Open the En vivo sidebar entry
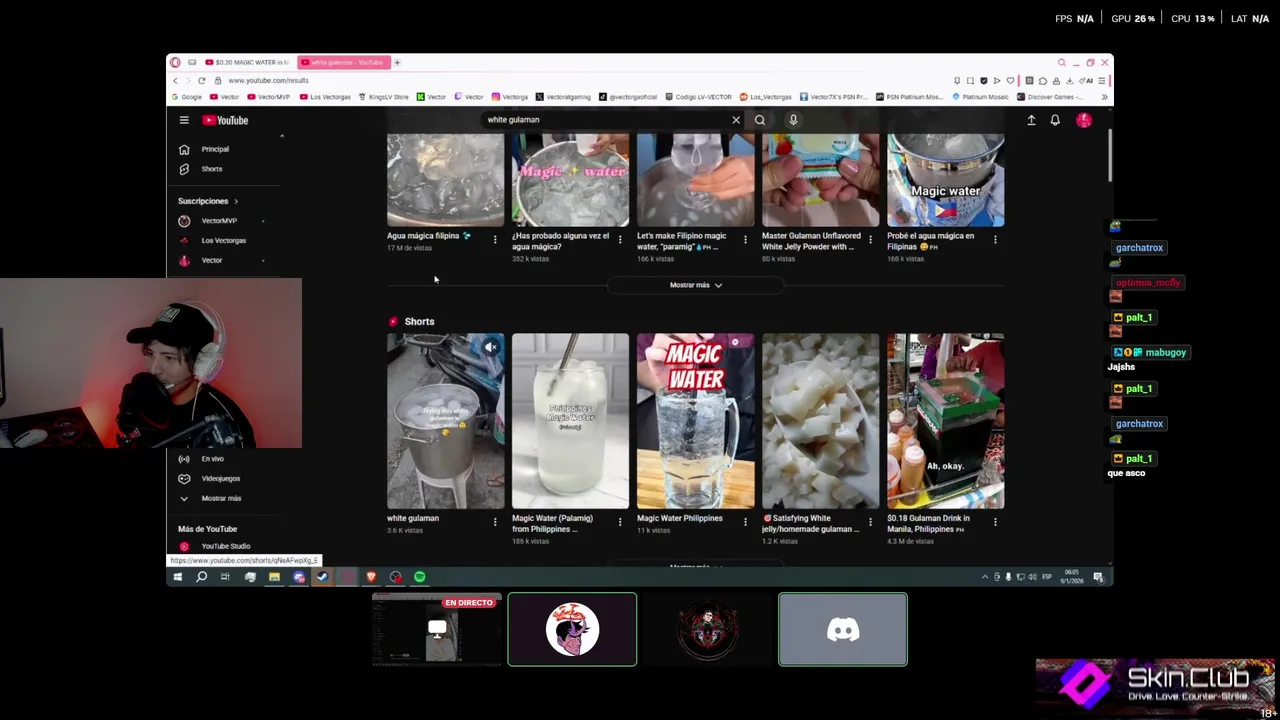This screenshot has height=720, width=1280. pyautogui.click(x=225, y=459)
